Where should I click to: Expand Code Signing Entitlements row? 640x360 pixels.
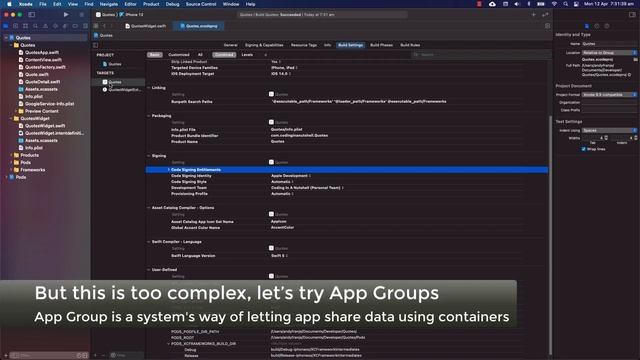tap(168, 170)
